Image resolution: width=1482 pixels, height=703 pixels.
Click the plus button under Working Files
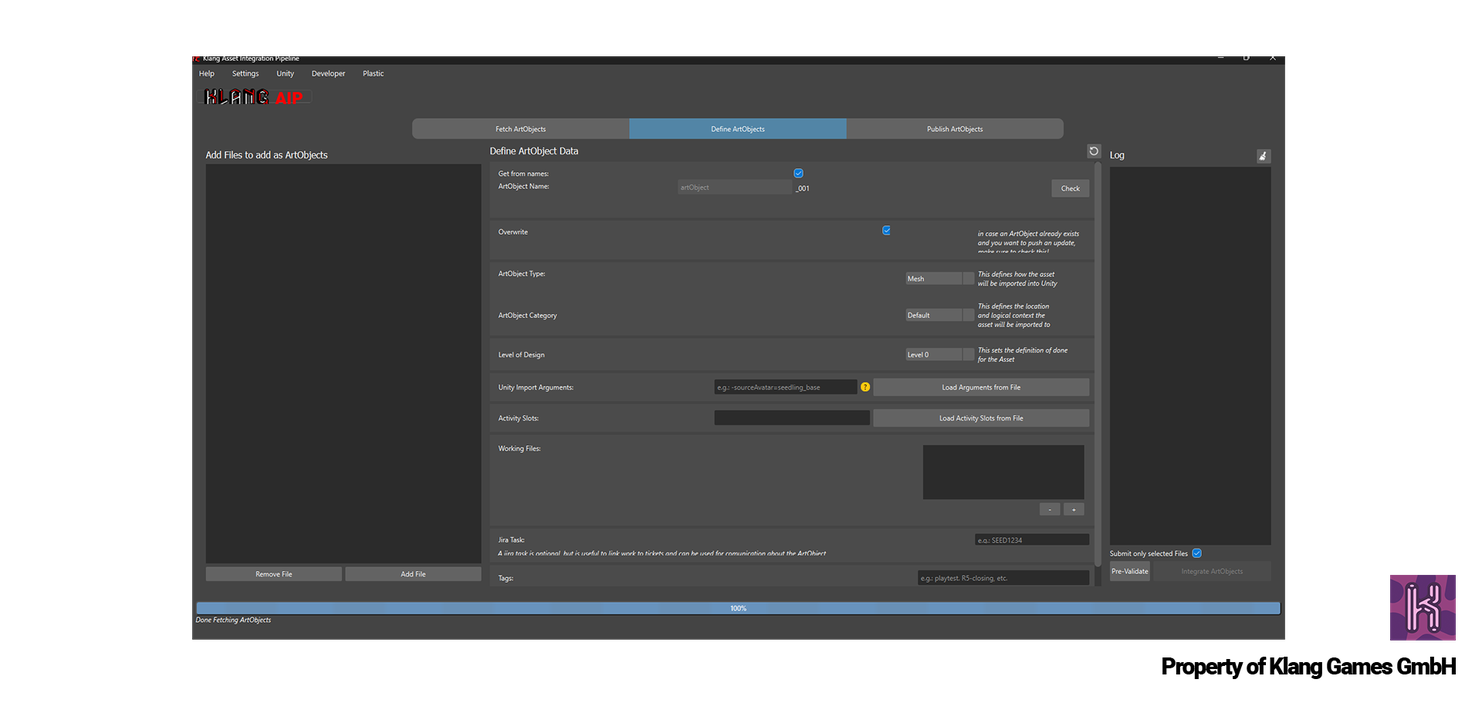(x=1073, y=509)
